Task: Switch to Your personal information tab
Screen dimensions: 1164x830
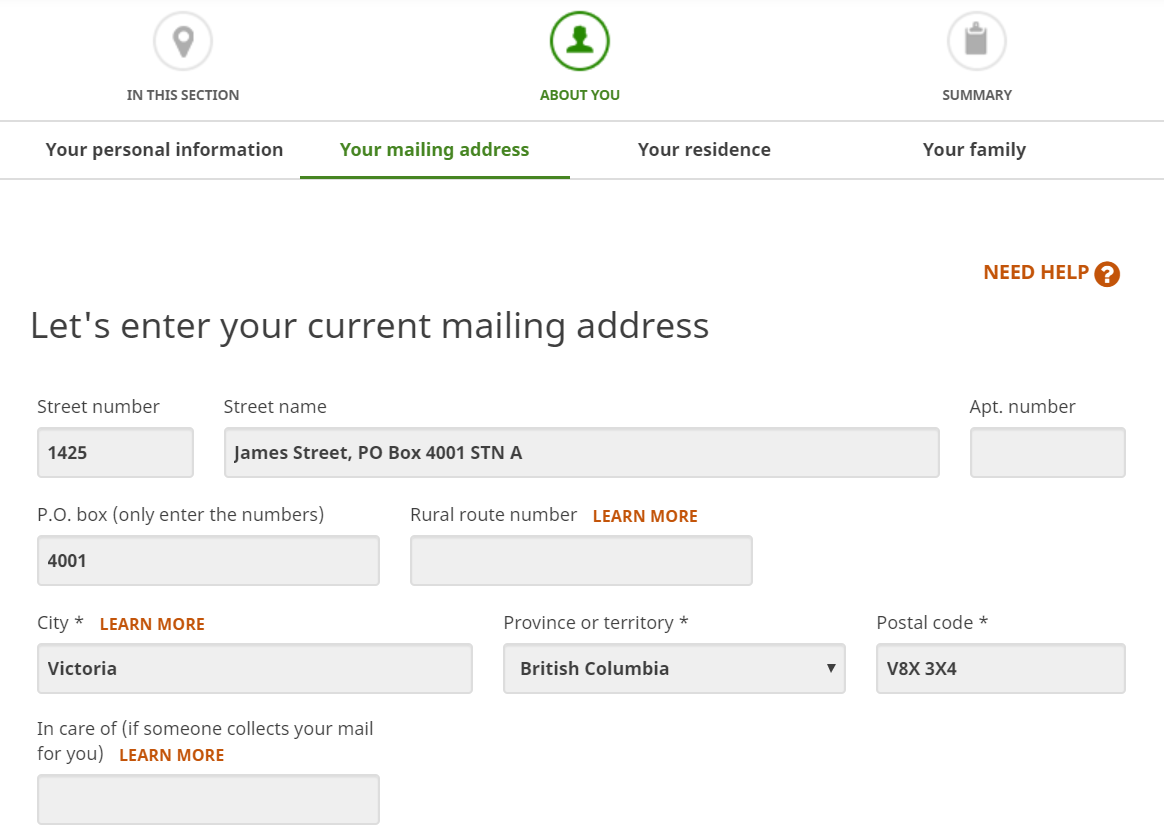Action: [164, 150]
